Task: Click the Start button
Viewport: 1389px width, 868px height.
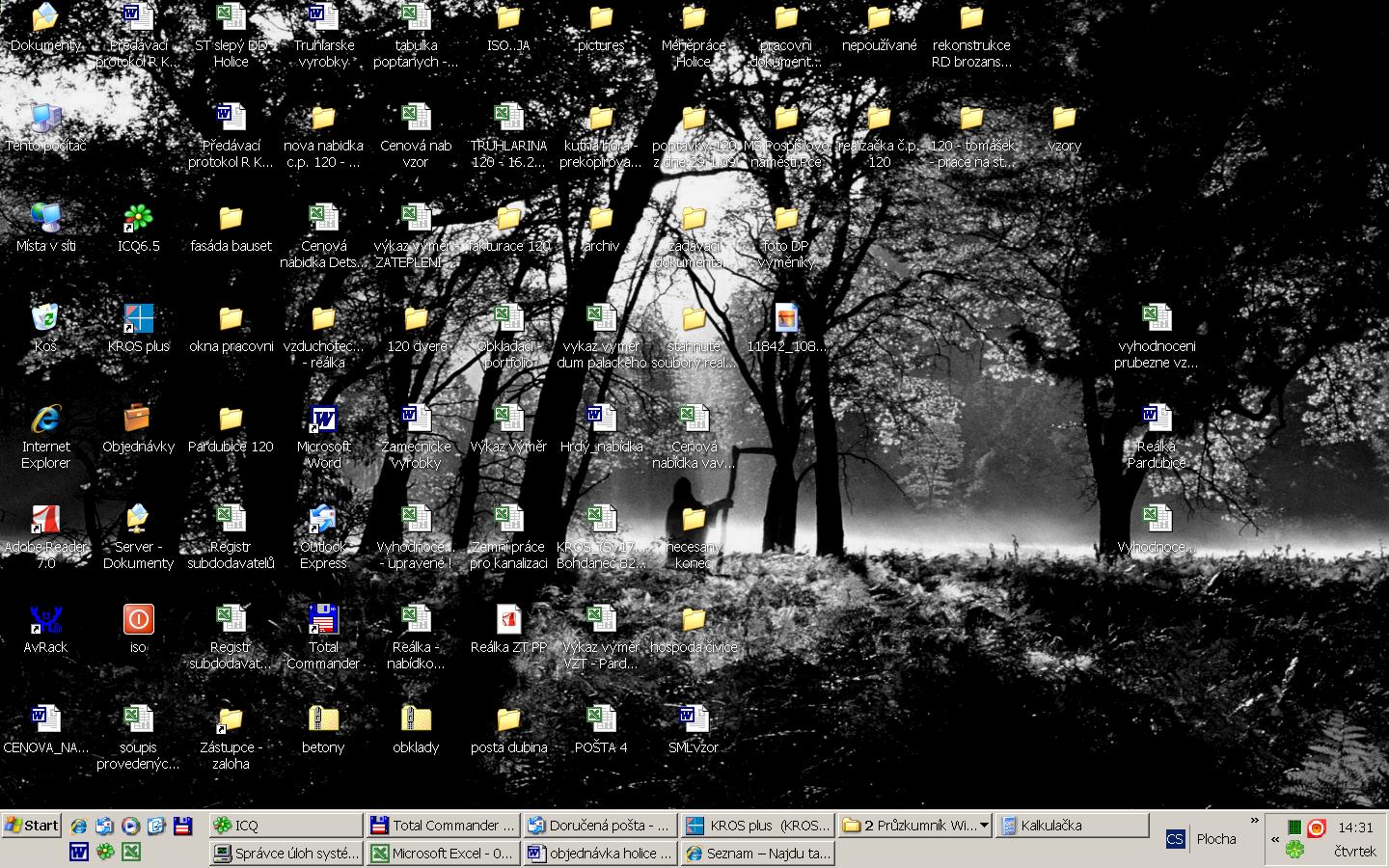Action: pos(32,826)
